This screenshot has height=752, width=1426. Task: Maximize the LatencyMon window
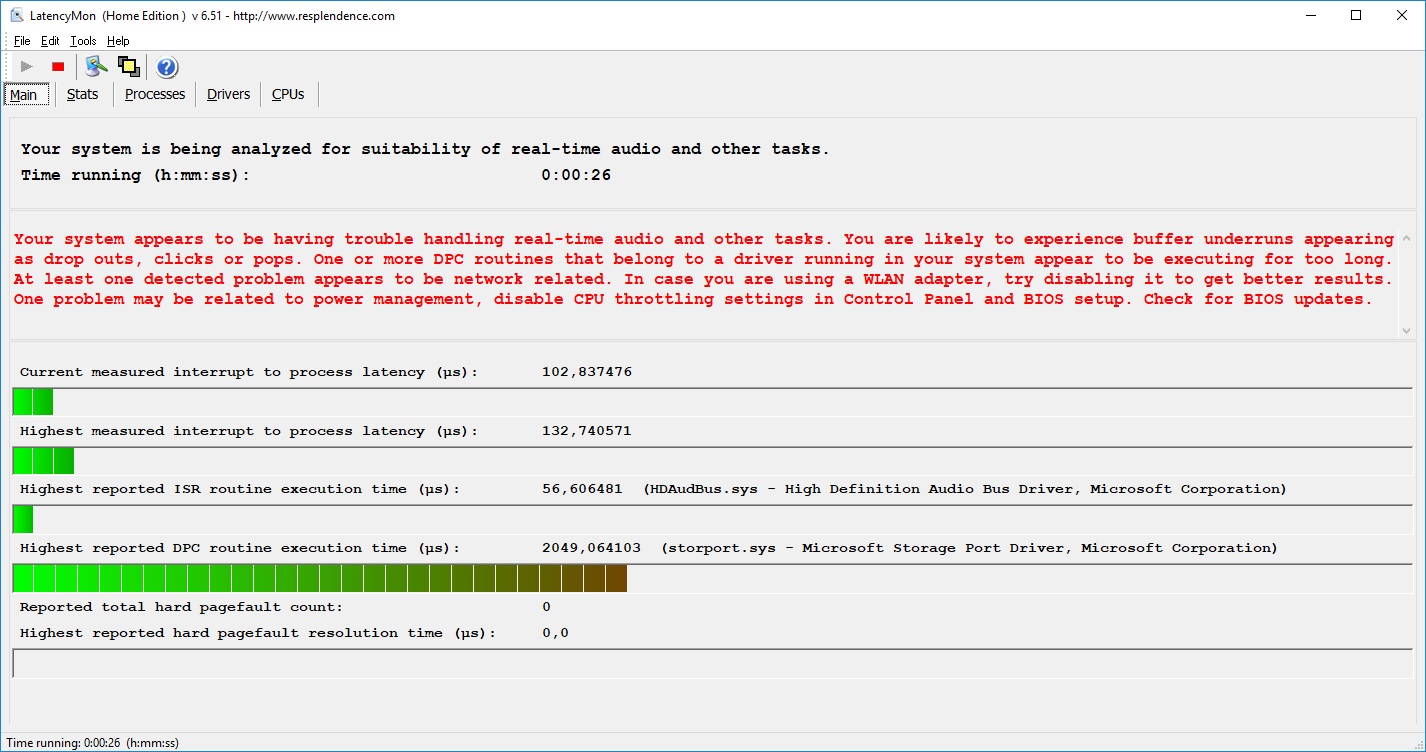1356,15
